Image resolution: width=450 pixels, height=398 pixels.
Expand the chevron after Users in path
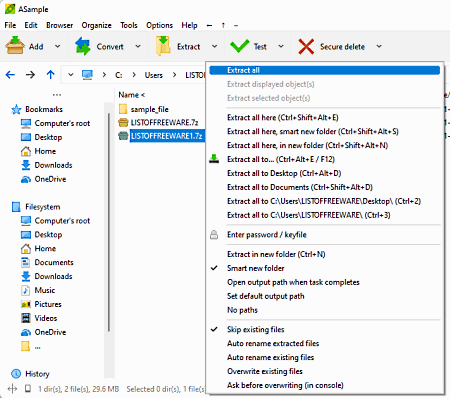[175, 75]
